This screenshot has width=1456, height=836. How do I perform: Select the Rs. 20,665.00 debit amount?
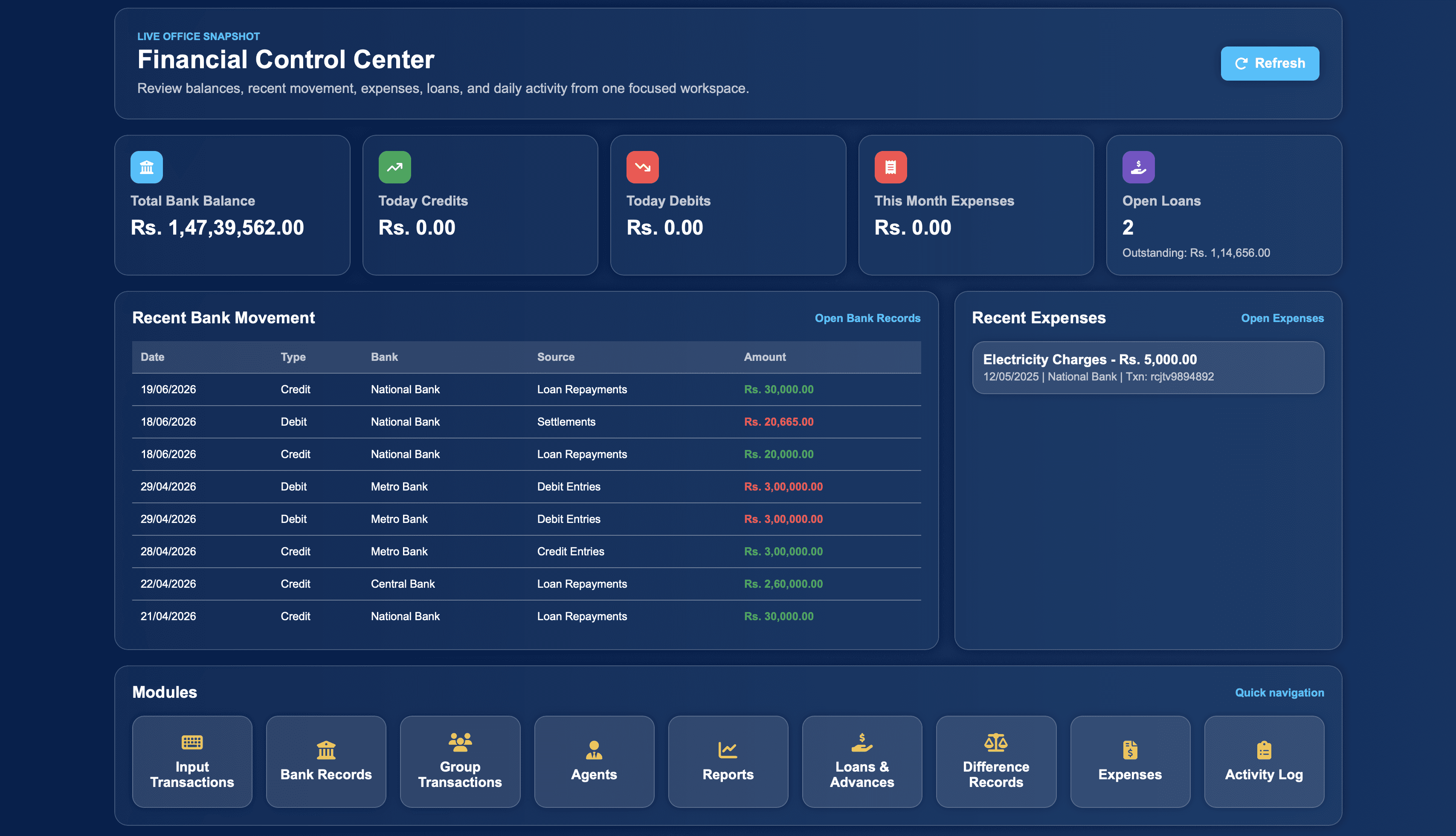778,422
